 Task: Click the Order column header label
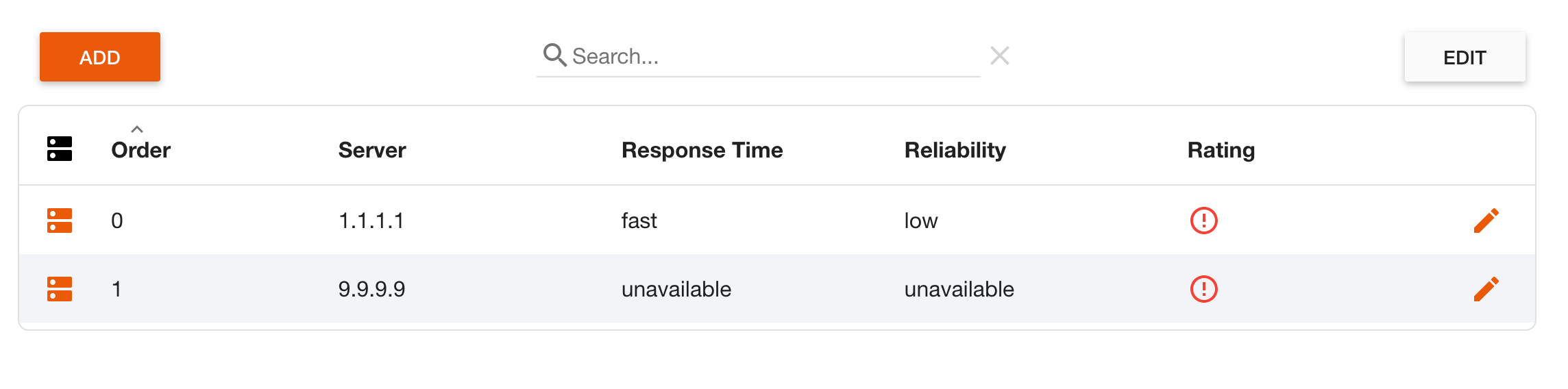pyautogui.click(x=140, y=150)
